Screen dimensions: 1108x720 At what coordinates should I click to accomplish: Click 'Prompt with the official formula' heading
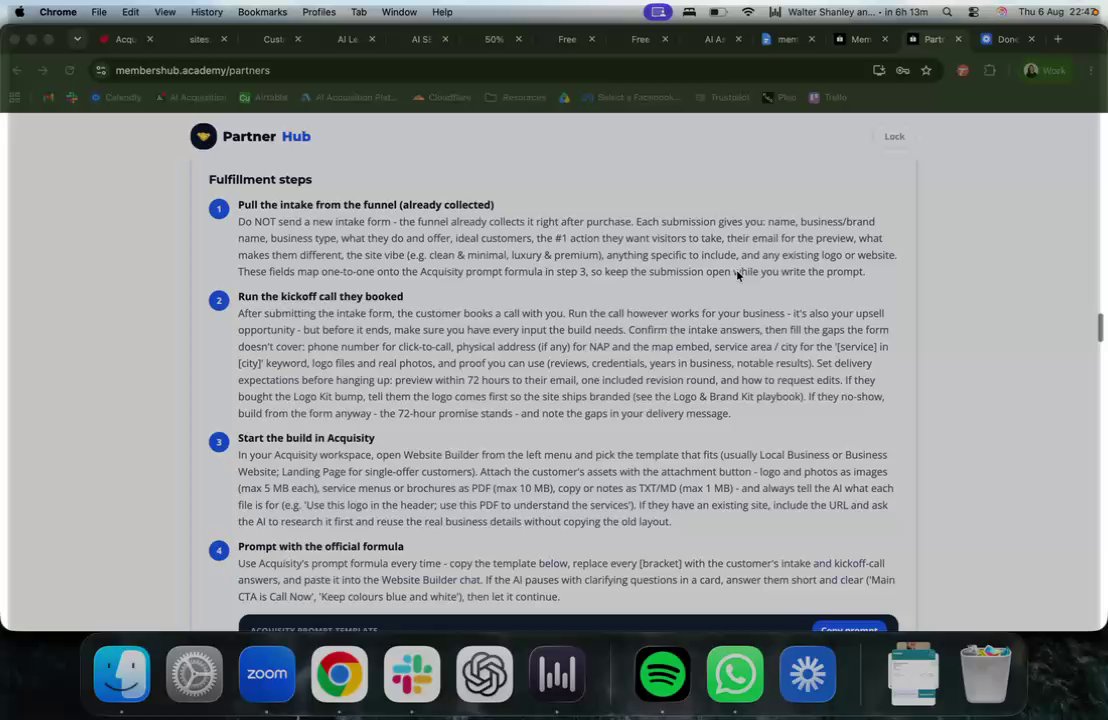(x=321, y=546)
